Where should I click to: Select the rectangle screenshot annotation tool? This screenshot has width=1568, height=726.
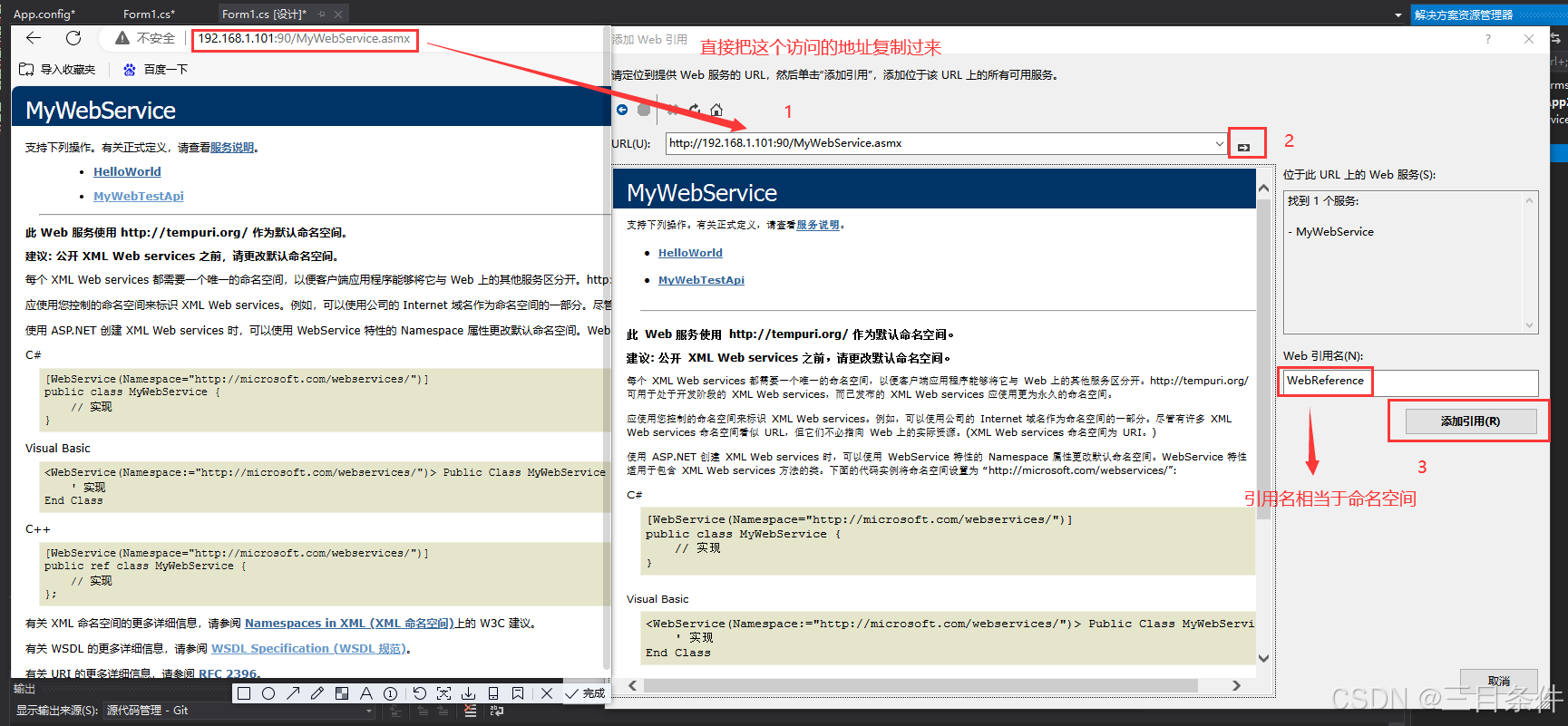click(244, 693)
